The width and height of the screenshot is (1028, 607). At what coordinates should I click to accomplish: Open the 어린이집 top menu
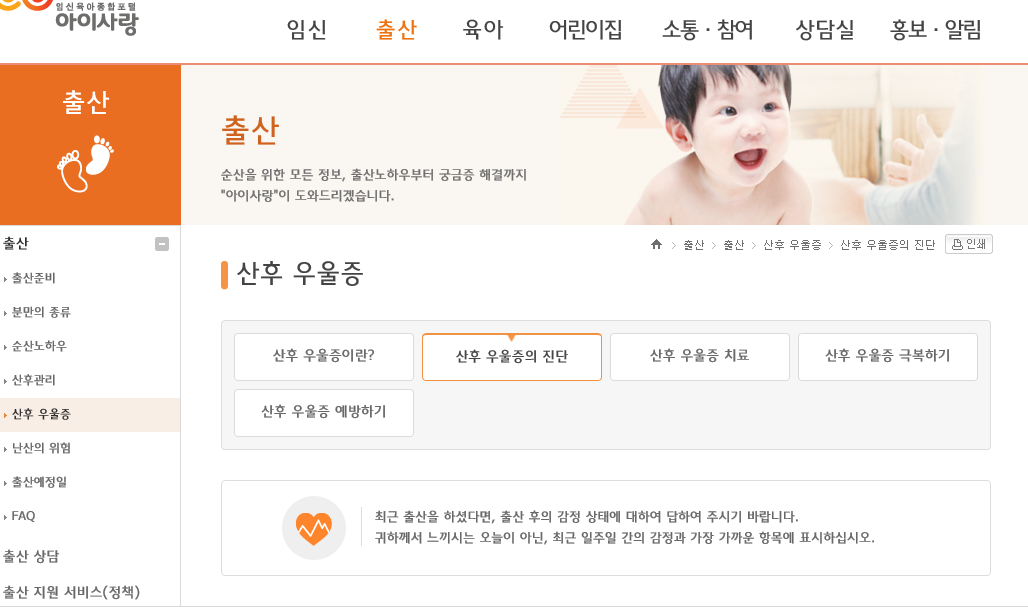(585, 29)
